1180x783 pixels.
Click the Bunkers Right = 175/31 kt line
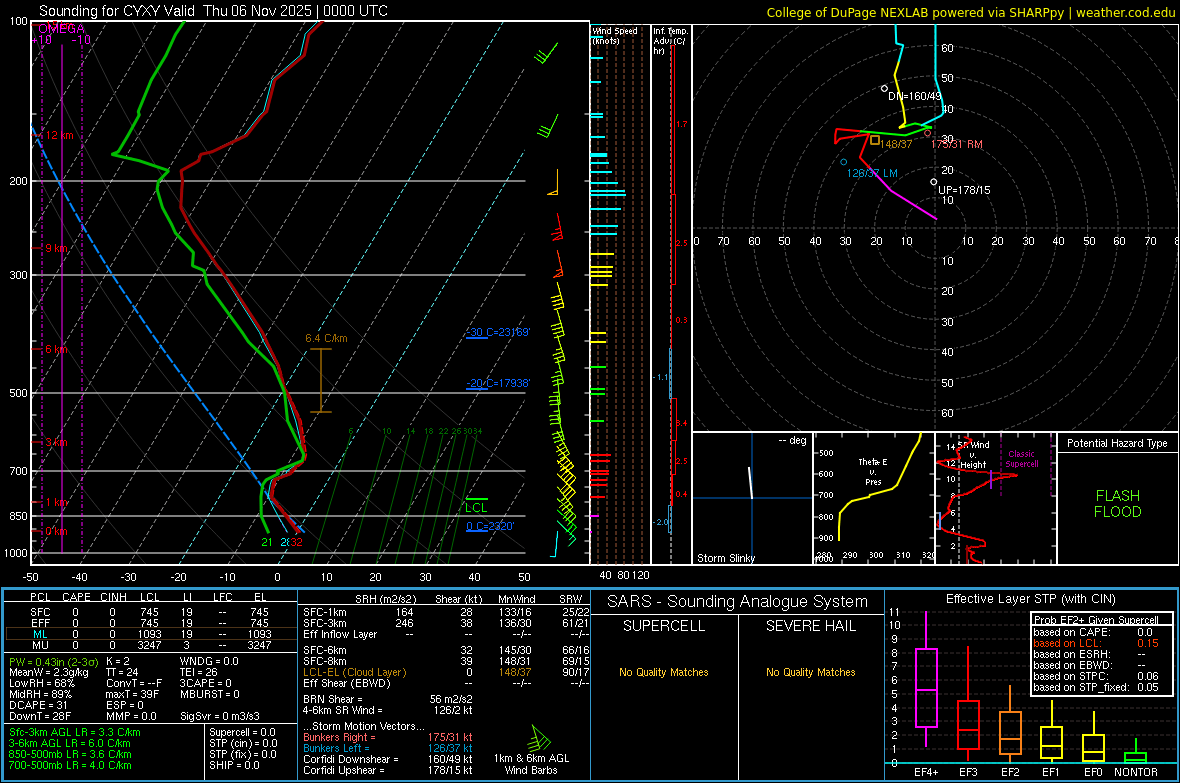[388, 737]
